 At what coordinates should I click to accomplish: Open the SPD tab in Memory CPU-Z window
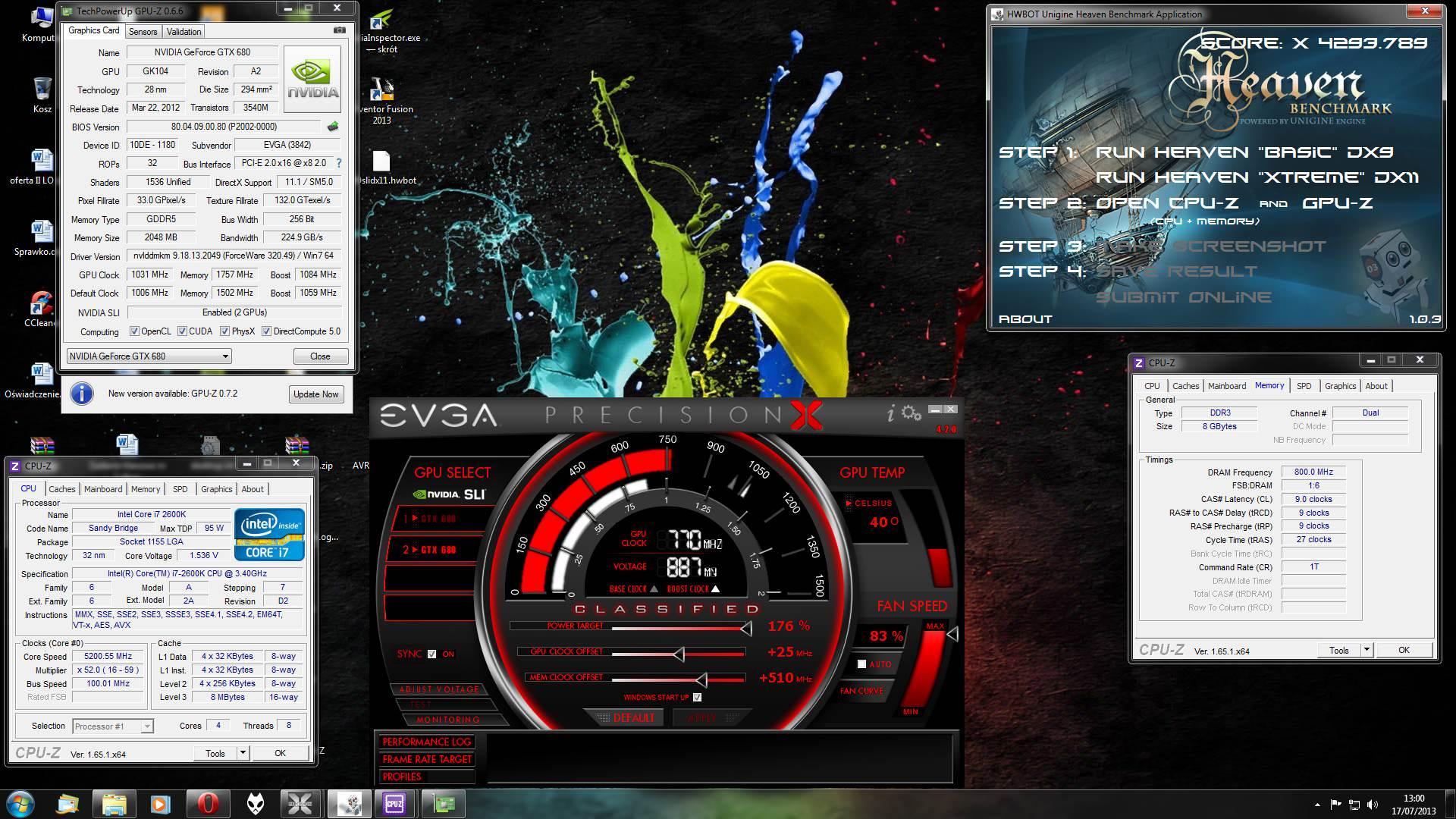coord(1304,386)
